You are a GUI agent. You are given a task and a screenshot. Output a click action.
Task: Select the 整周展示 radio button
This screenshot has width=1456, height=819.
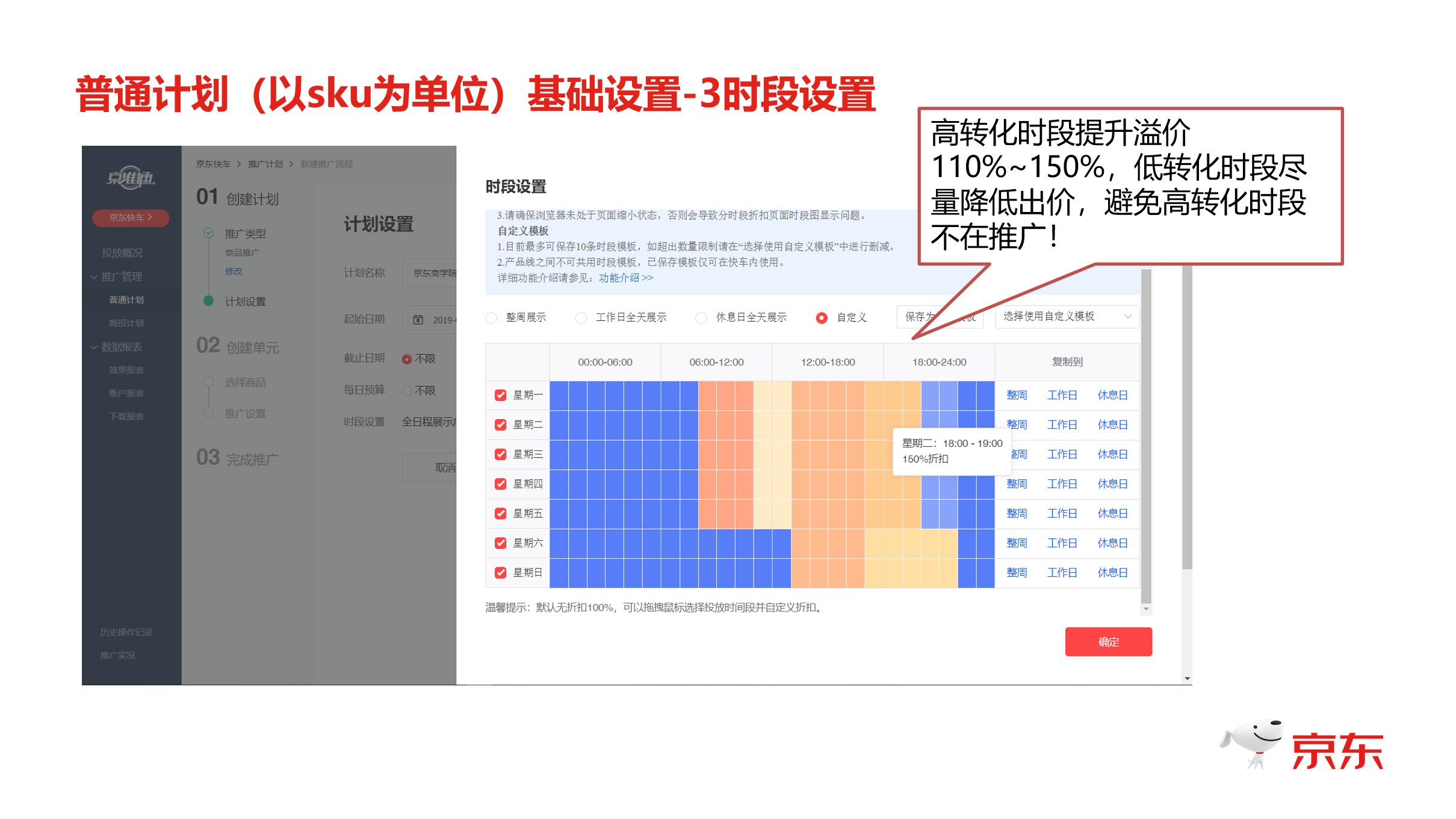tap(492, 318)
